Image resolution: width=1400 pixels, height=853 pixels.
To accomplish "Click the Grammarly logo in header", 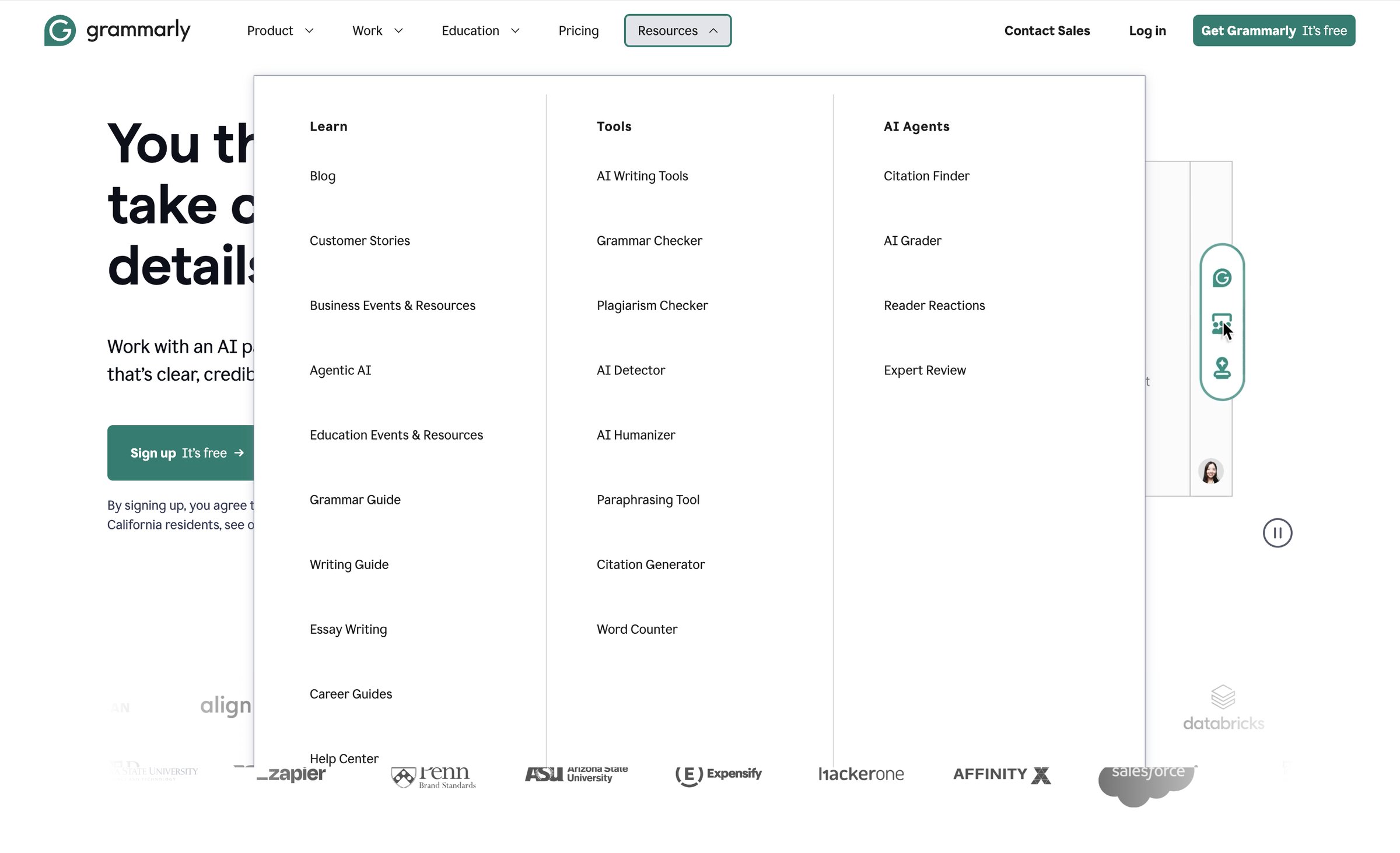I will point(117,30).
